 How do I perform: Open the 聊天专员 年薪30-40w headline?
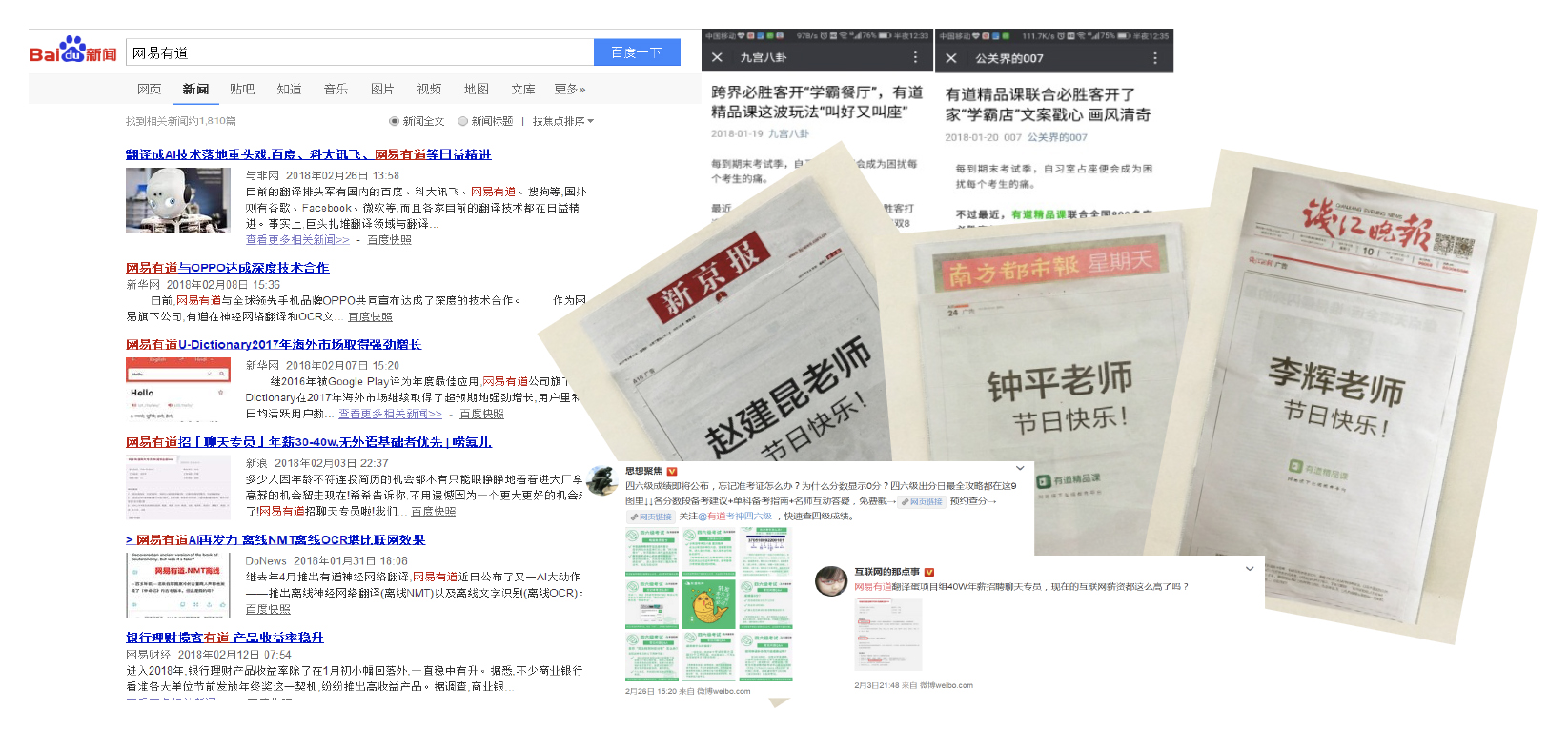click(309, 442)
